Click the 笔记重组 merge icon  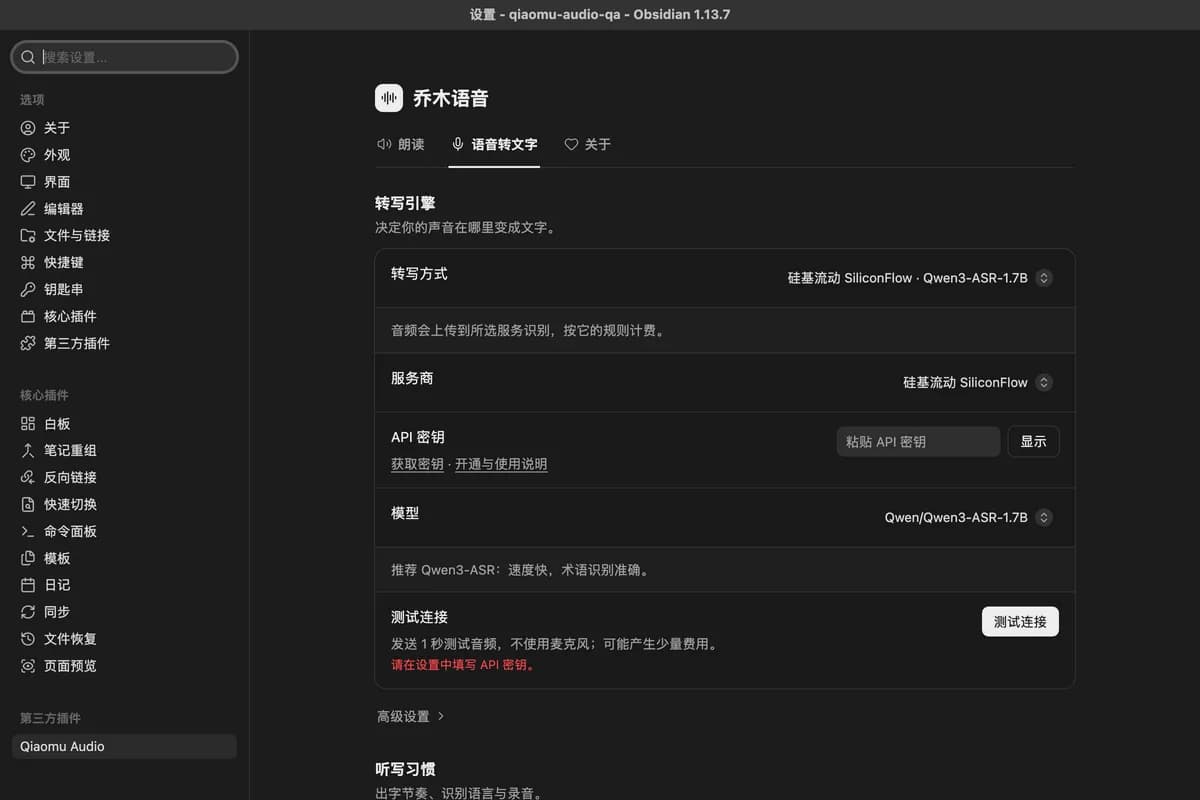tap(28, 451)
